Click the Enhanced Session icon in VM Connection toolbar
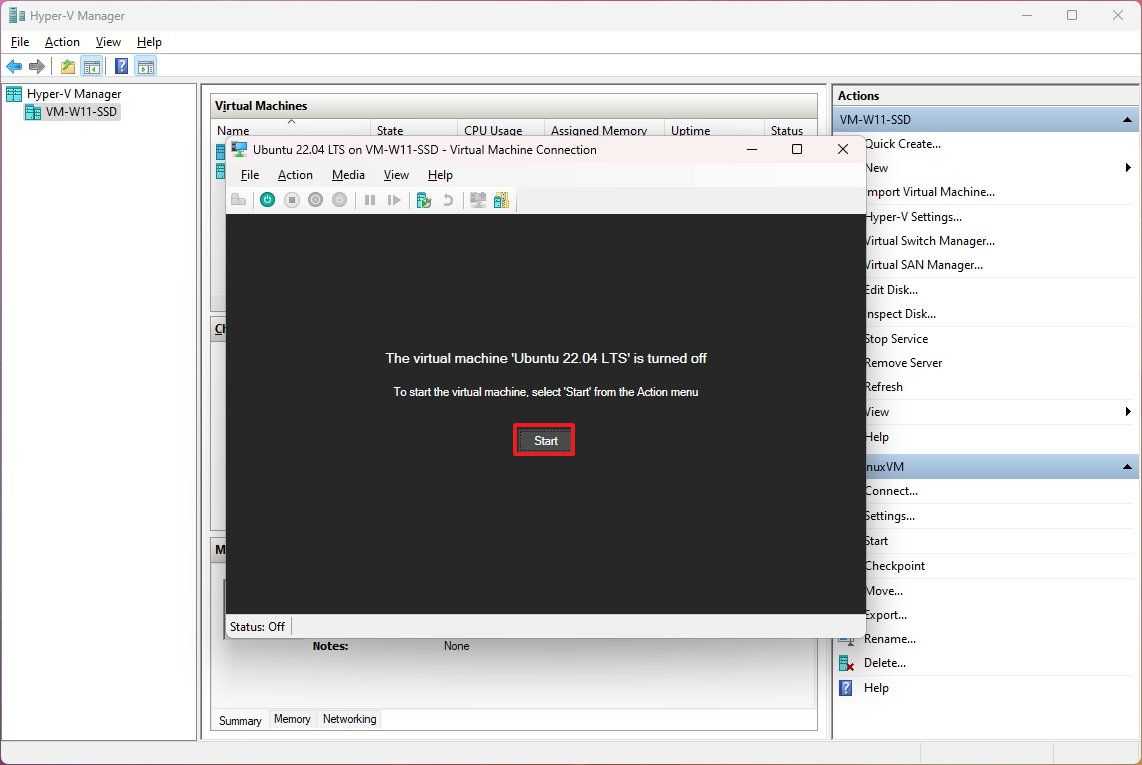The image size is (1142, 765). [x=478, y=200]
